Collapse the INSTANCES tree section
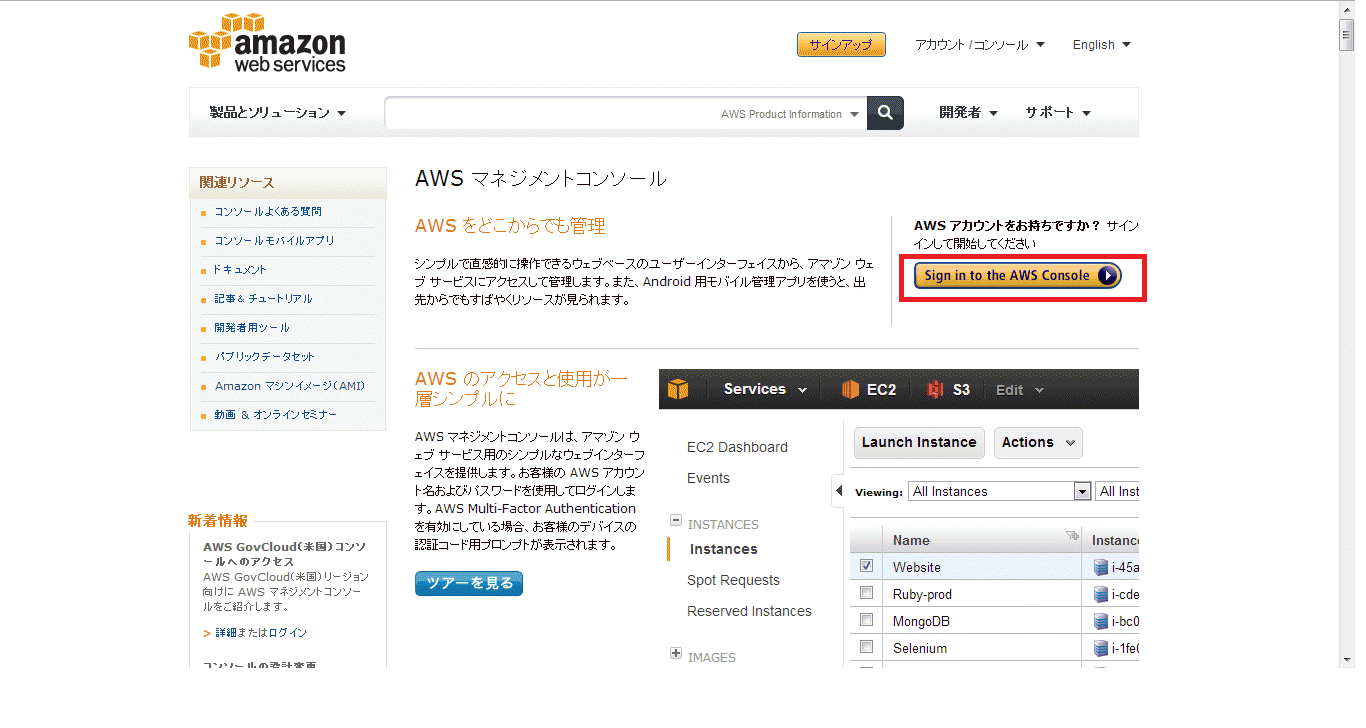The image size is (1366, 728). (x=676, y=520)
